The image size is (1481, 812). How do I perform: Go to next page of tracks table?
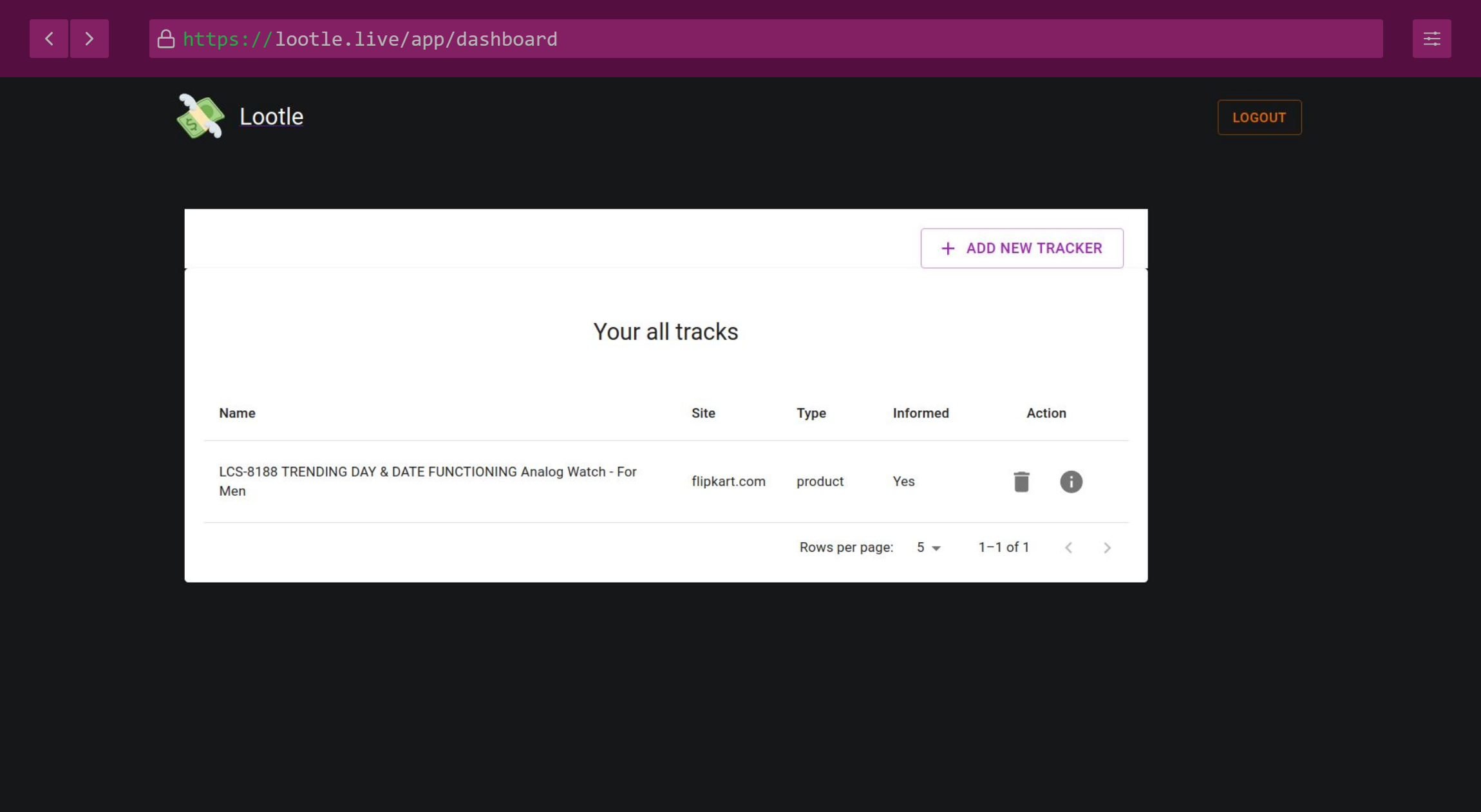1107,548
